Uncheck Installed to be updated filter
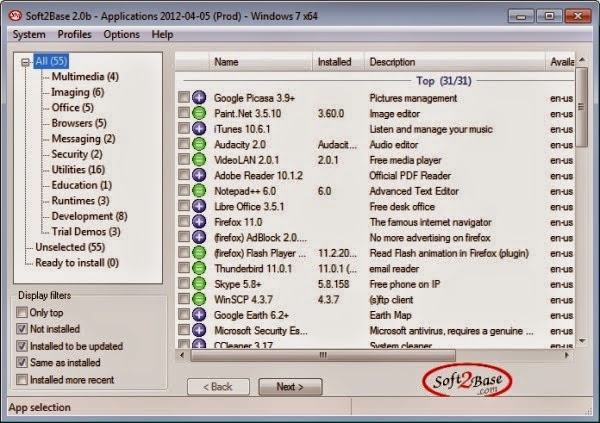The width and height of the screenshot is (600, 423). pos(22,346)
